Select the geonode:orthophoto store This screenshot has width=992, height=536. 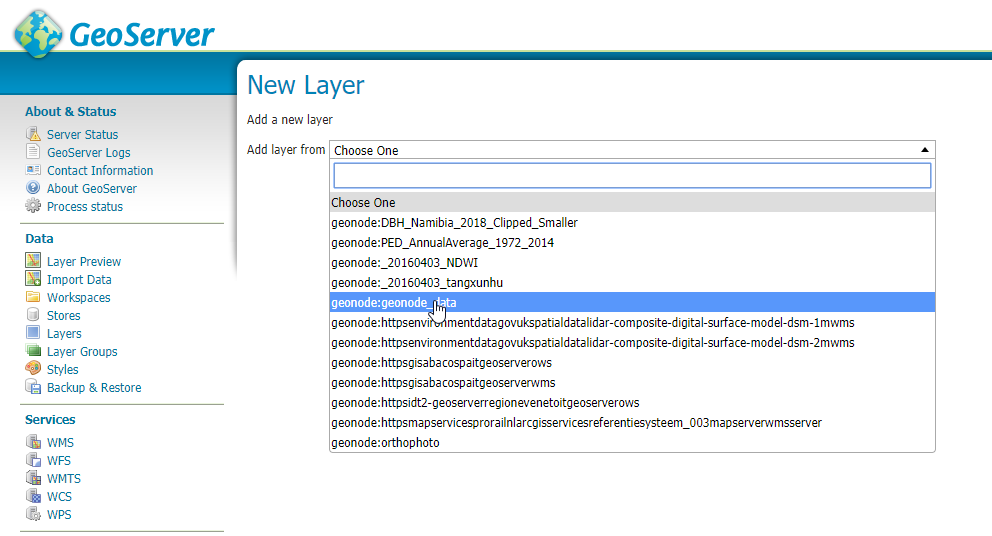tap(632, 442)
